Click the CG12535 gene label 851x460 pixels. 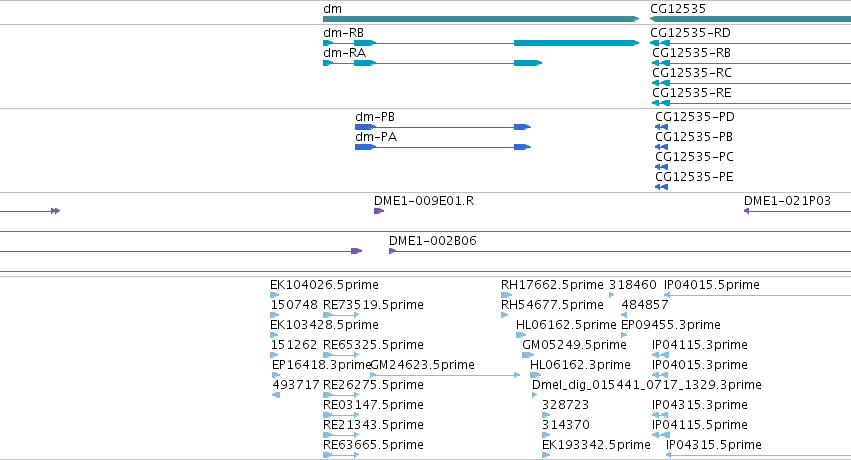pyautogui.click(x=678, y=9)
